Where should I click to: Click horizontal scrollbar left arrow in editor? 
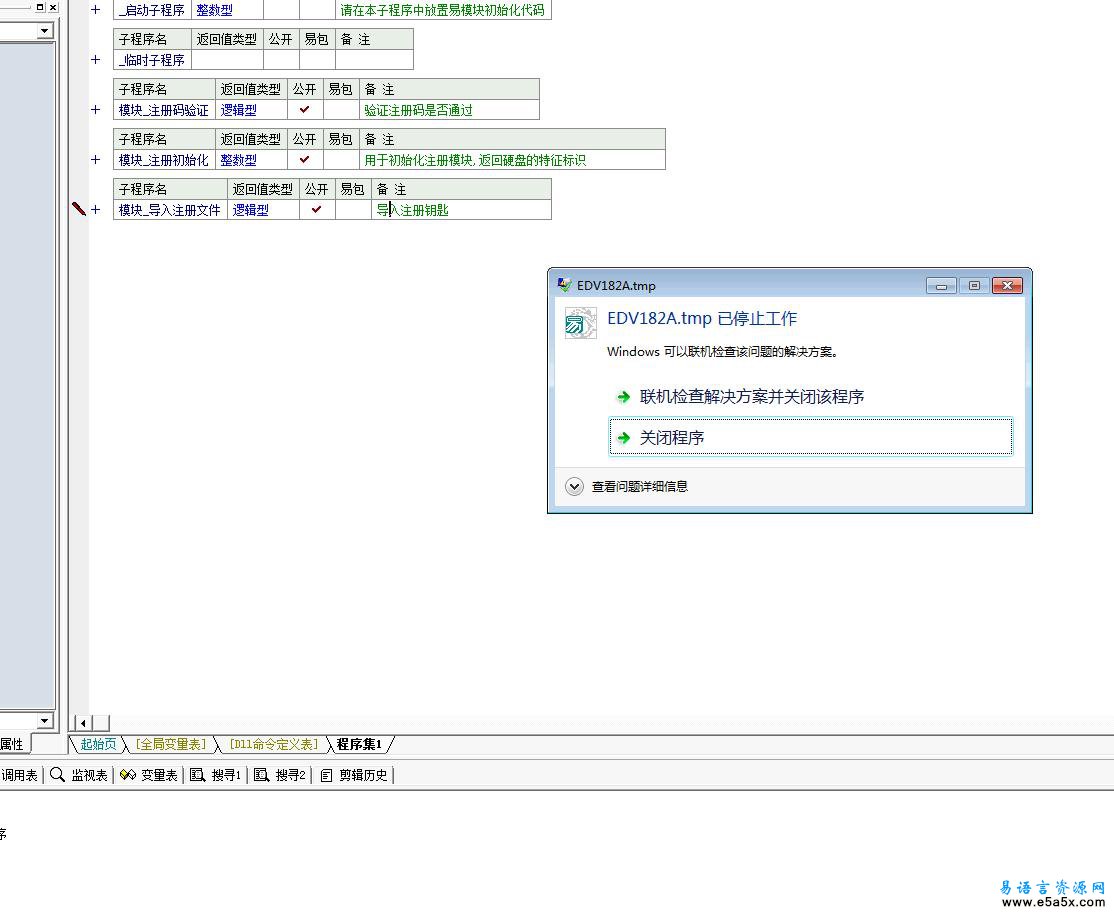point(83,723)
